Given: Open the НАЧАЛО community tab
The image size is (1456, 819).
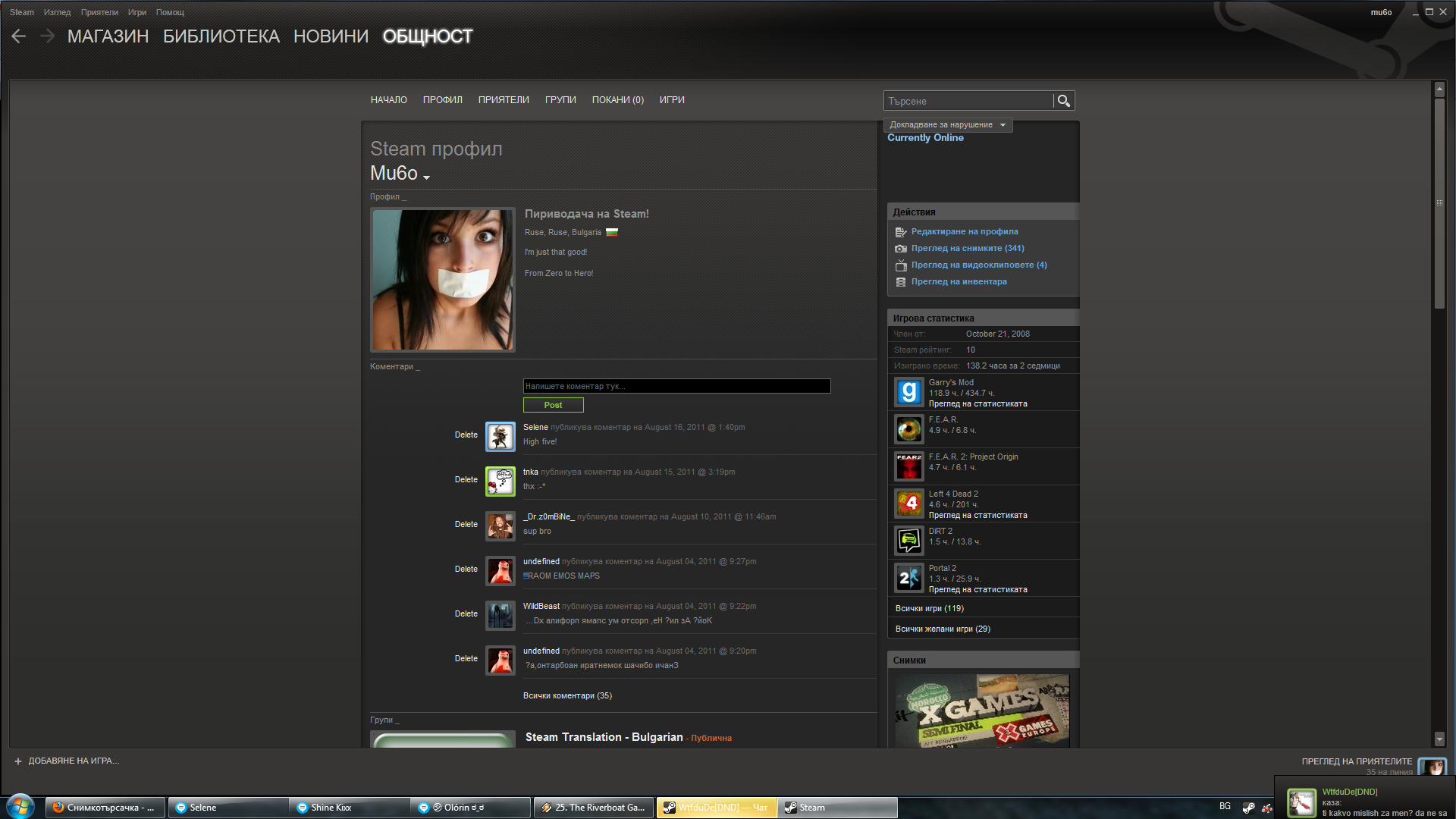Looking at the screenshot, I should [389, 100].
